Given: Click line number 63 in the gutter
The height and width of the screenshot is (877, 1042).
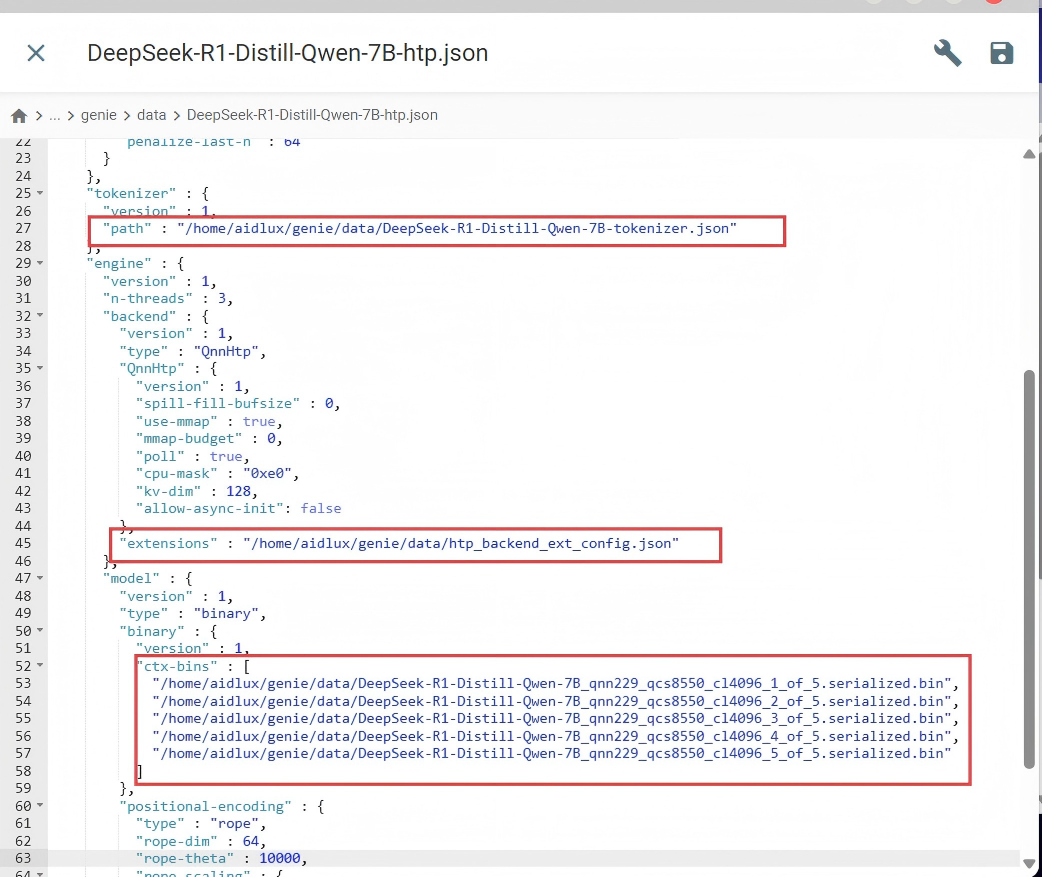Looking at the screenshot, I should click(x=23, y=858).
